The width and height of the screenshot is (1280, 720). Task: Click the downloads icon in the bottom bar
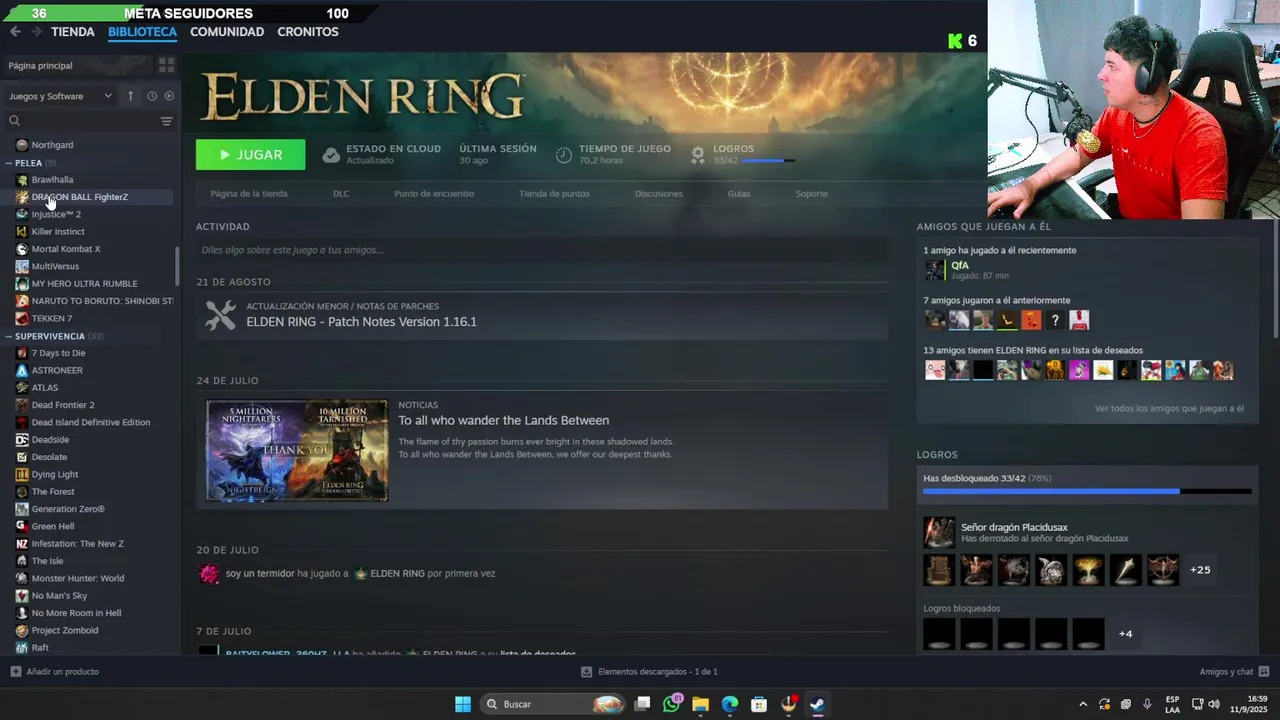pyautogui.click(x=587, y=672)
